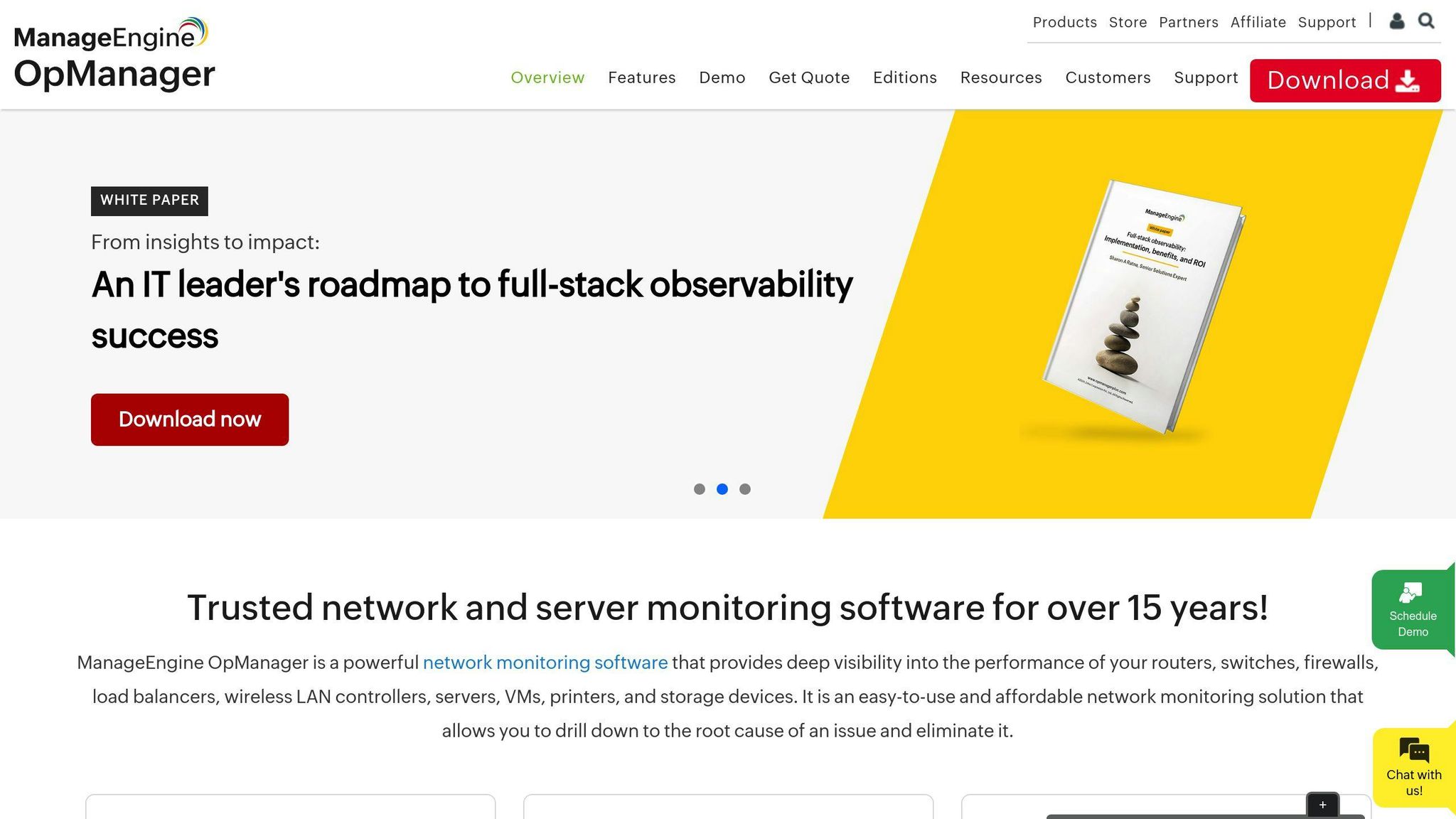1456x819 pixels.
Task: Select the first carousel dot
Action: [x=700, y=488]
